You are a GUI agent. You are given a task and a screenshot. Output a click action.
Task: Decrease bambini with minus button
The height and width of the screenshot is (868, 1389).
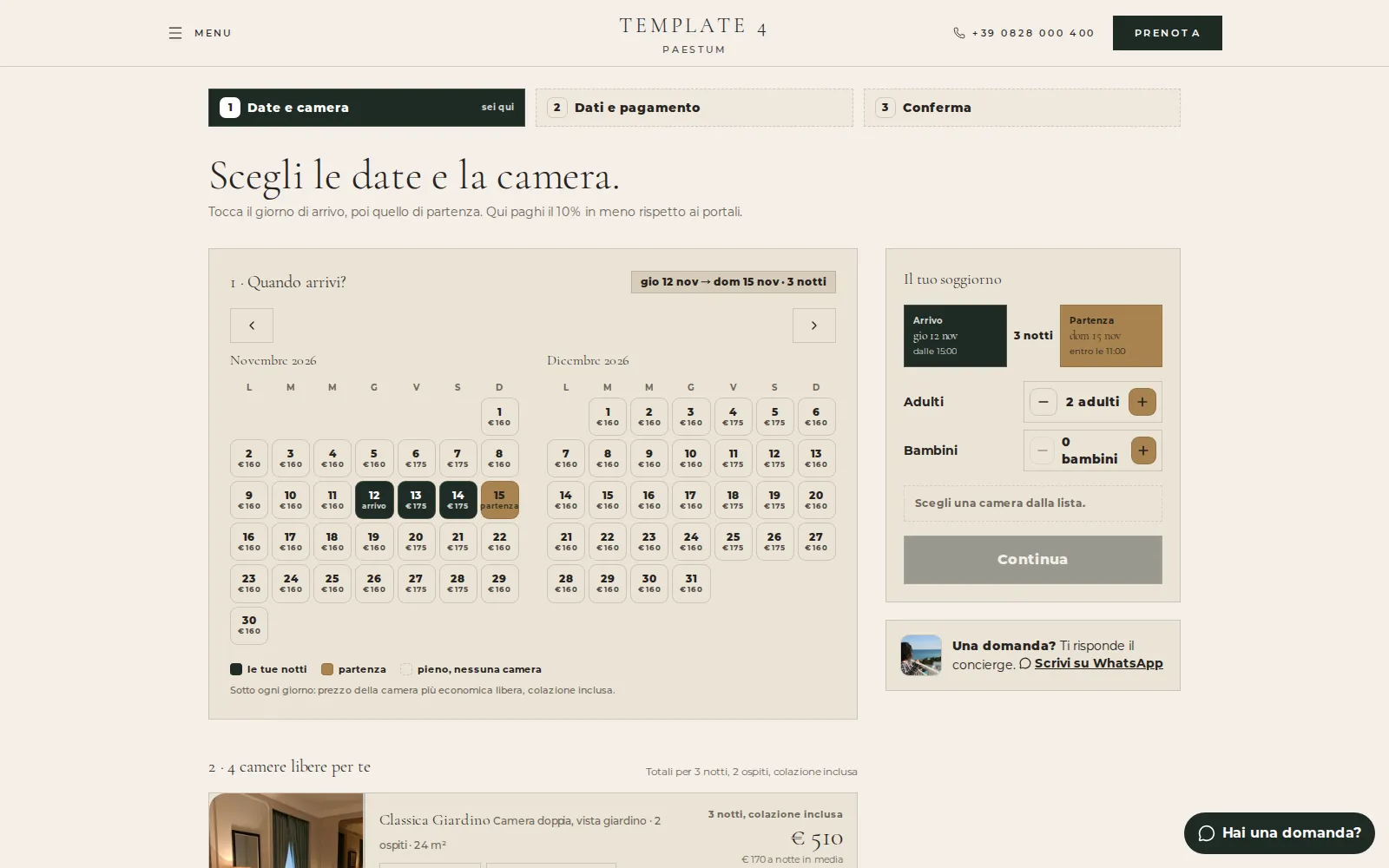pos(1043,450)
